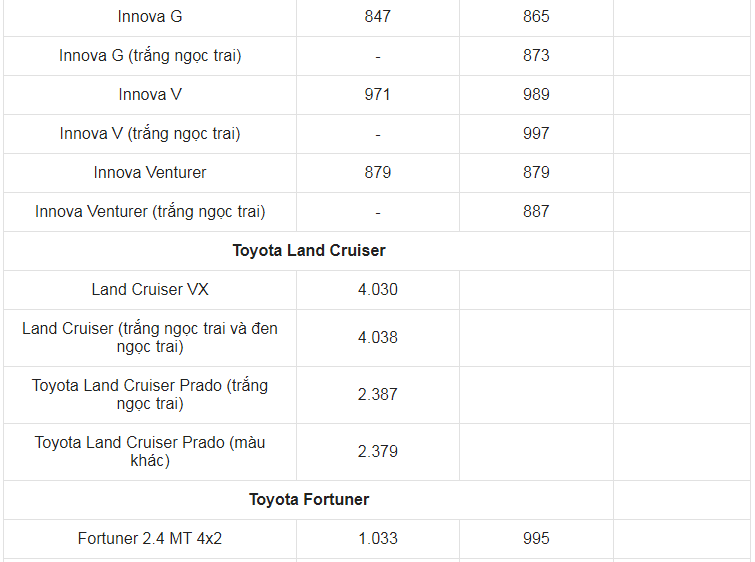This screenshot has width=755, height=562.
Task: Click the 997 price value
Action: [536, 133]
